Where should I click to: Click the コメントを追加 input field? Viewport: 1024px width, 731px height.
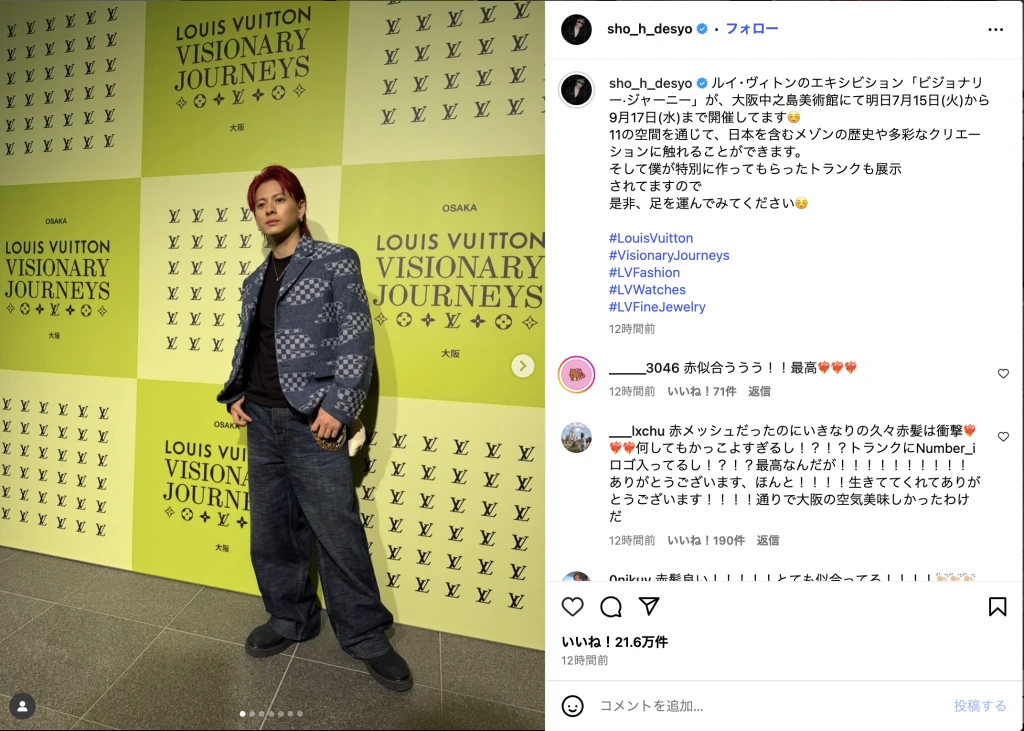[771, 706]
